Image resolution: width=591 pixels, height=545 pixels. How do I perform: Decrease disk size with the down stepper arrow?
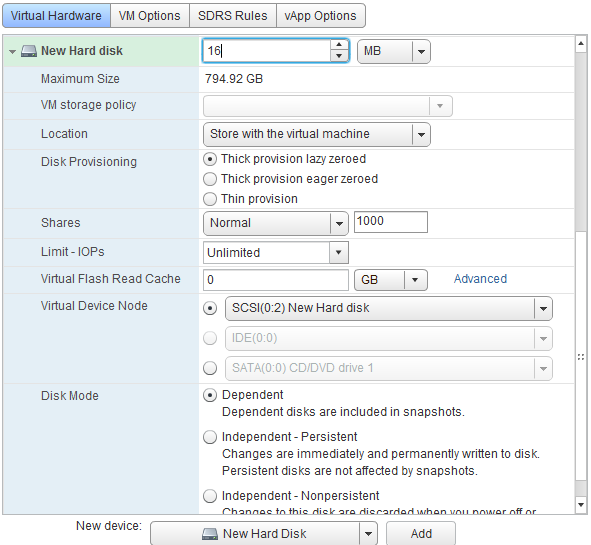(x=339, y=56)
